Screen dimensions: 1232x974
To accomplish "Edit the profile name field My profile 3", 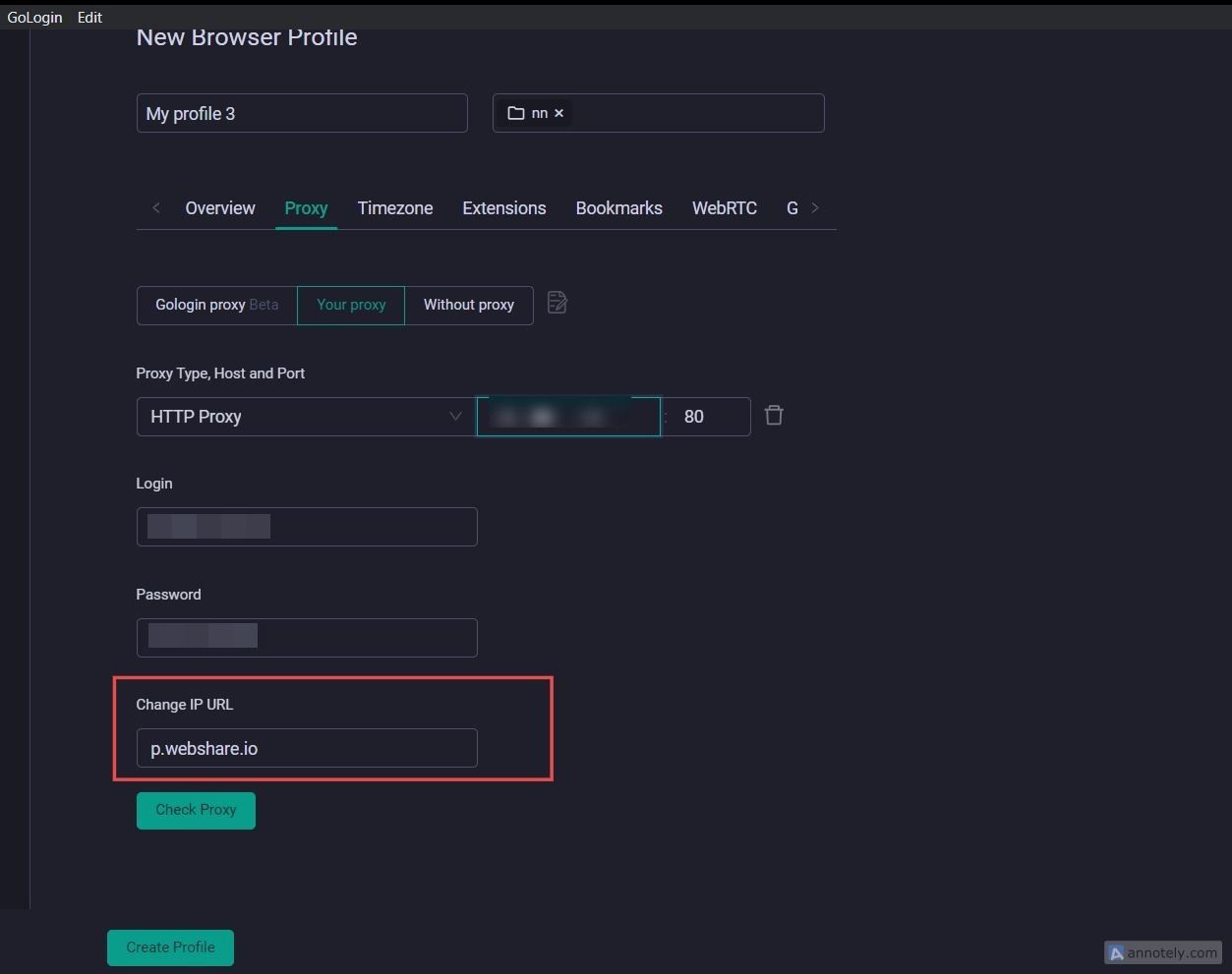I will click(x=302, y=113).
